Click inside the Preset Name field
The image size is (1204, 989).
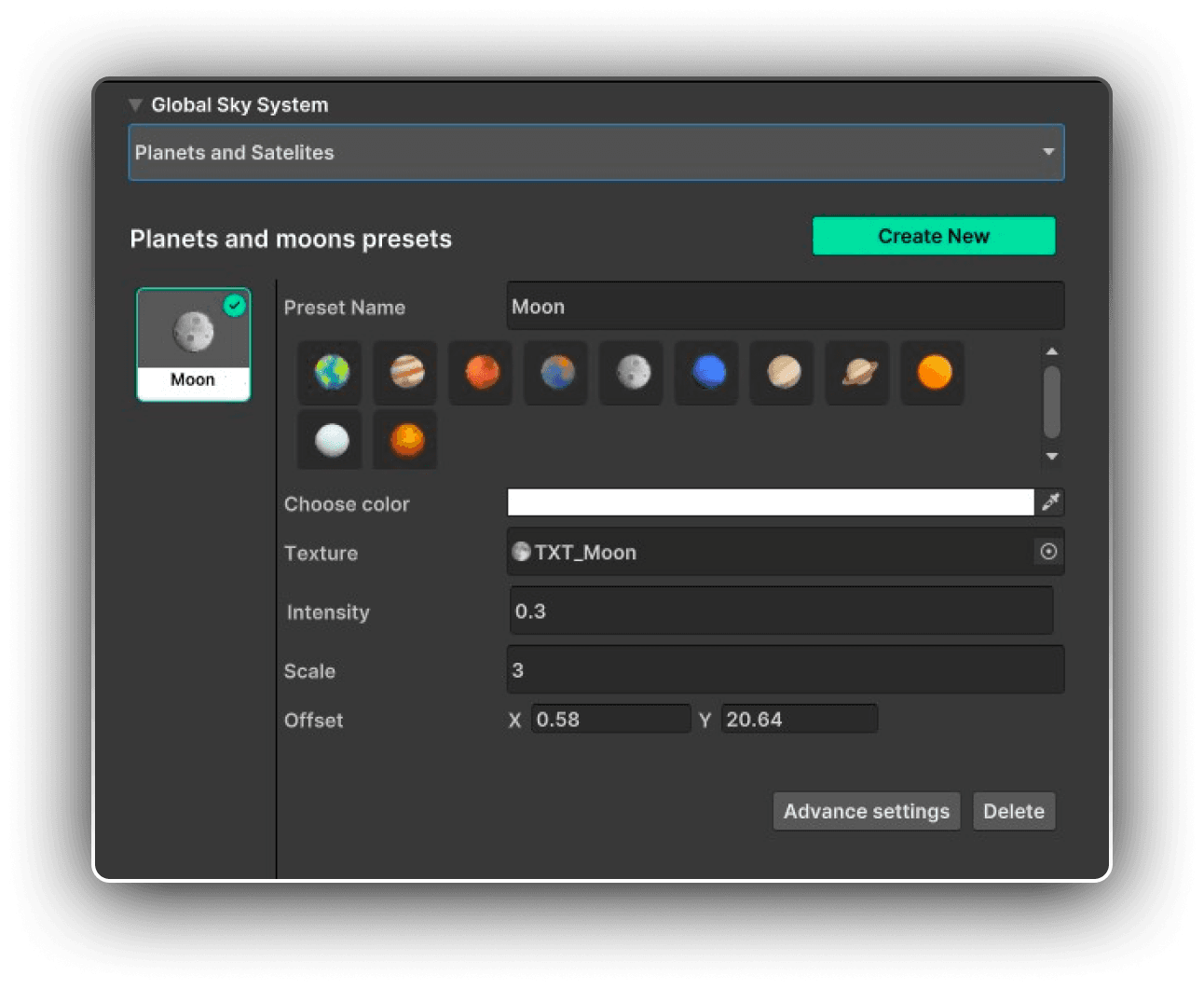click(786, 306)
